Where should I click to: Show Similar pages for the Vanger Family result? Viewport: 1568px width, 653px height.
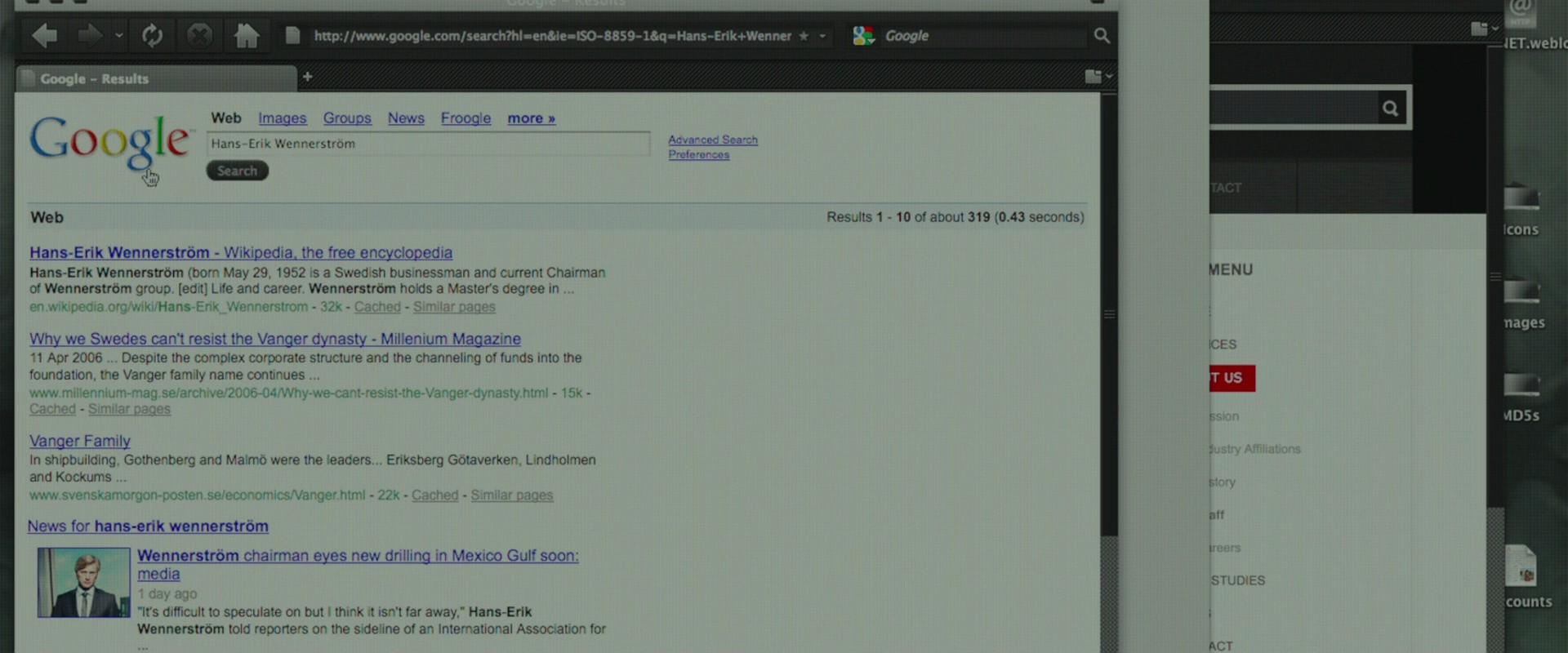tap(512, 495)
